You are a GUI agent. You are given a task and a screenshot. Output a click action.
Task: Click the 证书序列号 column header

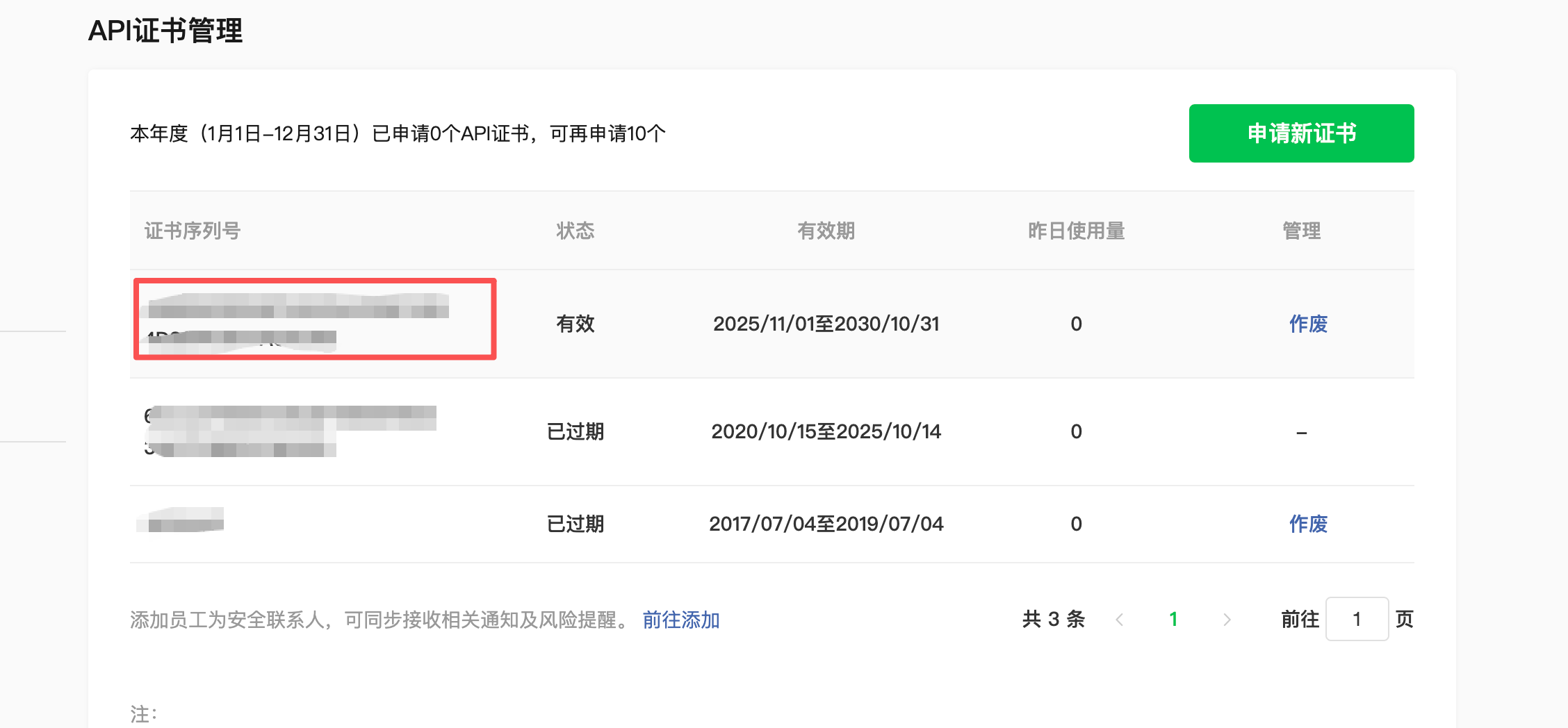pos(193,231)
